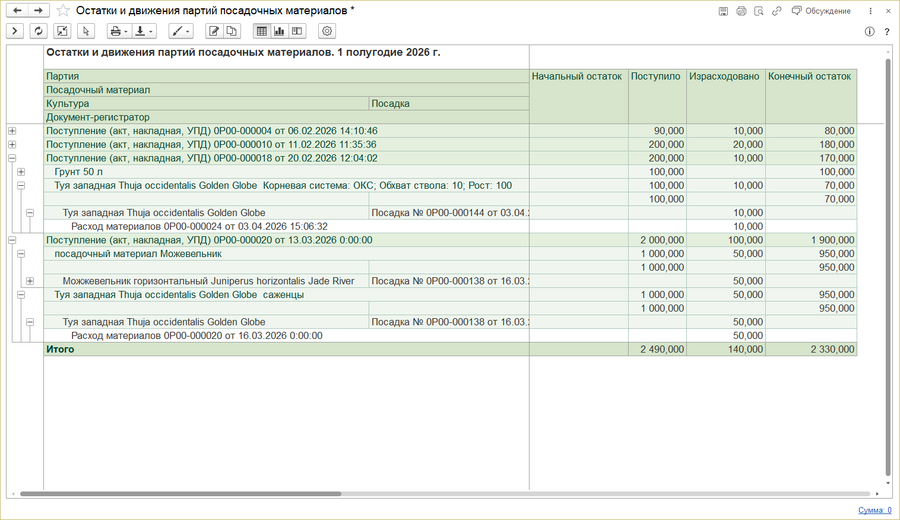The image size is (900, 520).
Task: Expand Можжевельник горизонтальный Jade River row
Action: pos(30,281)
